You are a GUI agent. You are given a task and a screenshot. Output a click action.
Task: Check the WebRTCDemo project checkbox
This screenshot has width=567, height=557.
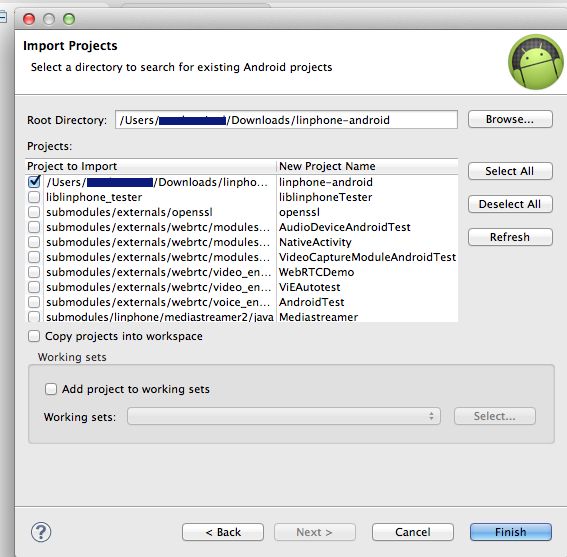(34, 272)
